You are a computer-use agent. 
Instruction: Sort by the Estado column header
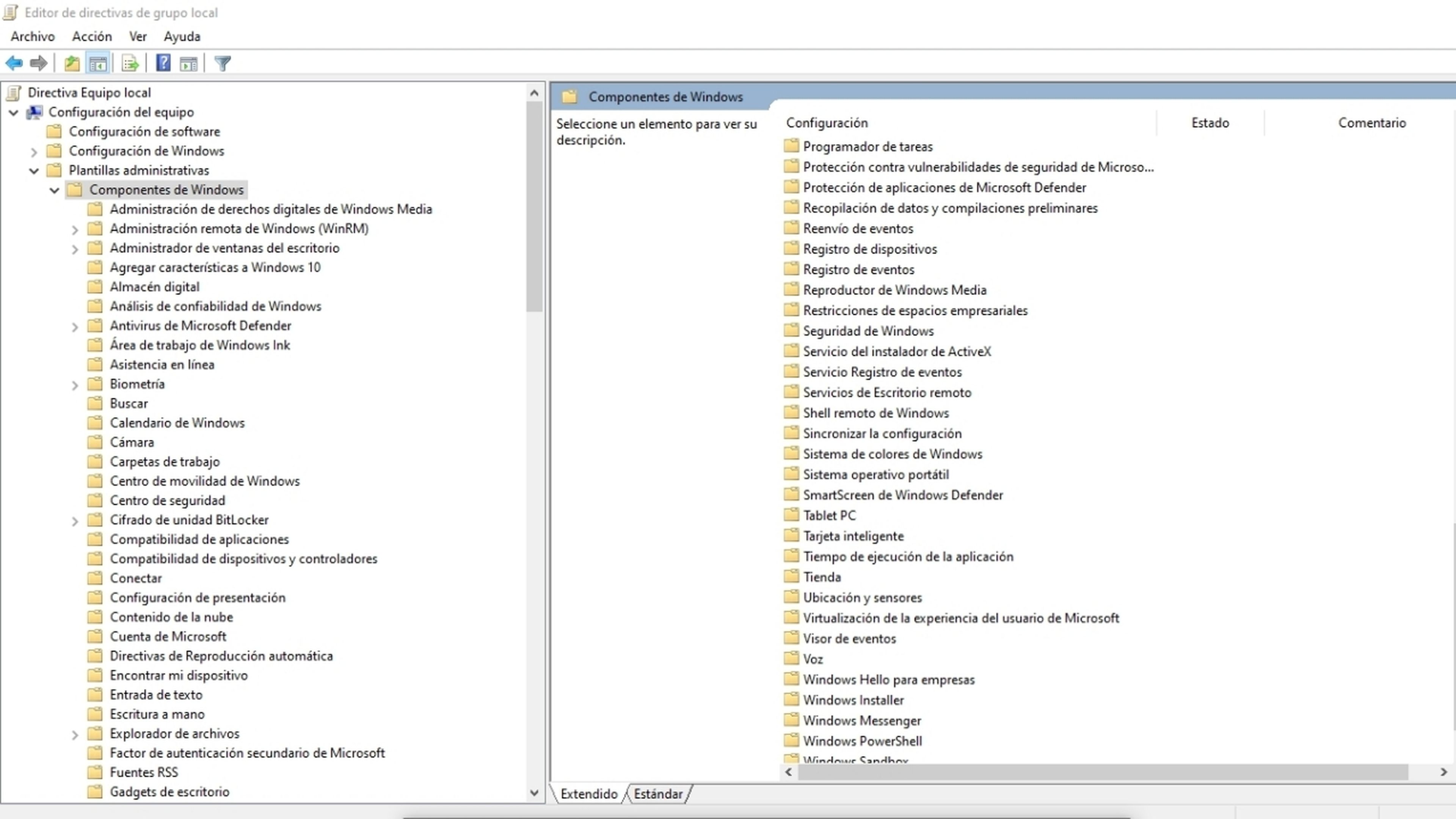[1210, 122]
